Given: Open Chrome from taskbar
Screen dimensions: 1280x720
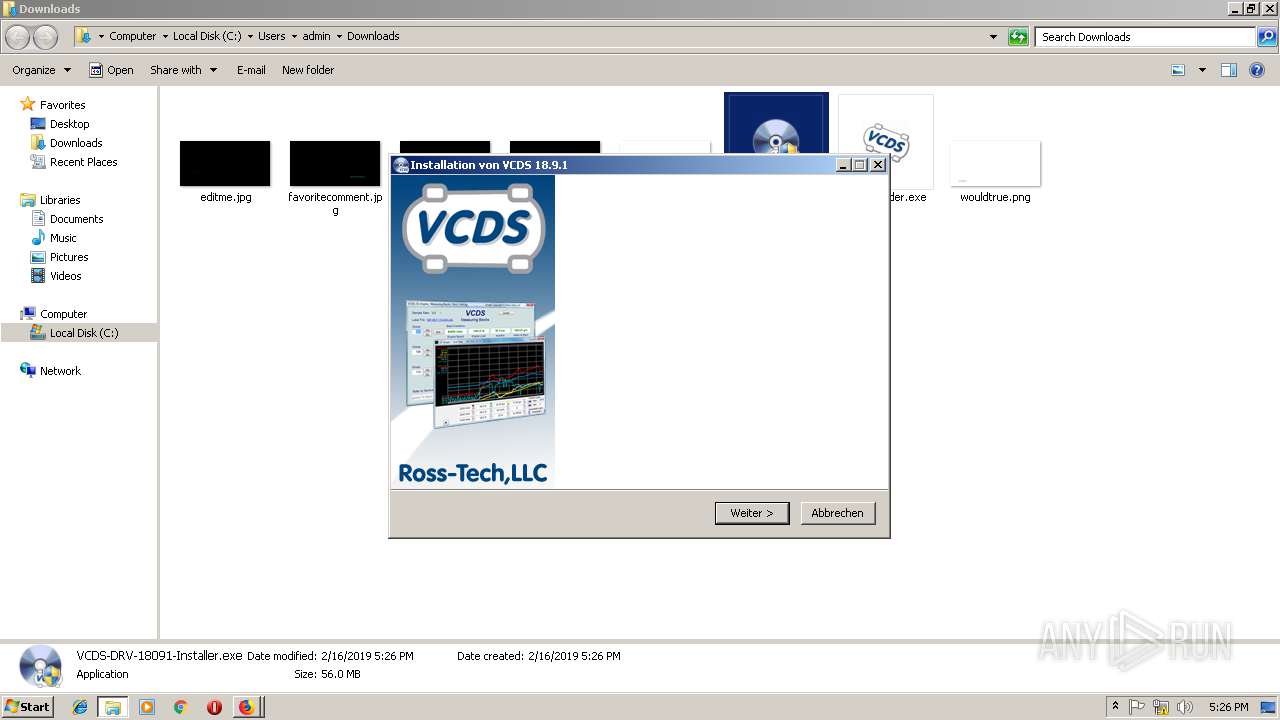Looking at the screenshot, I should [x=180, y=707].
